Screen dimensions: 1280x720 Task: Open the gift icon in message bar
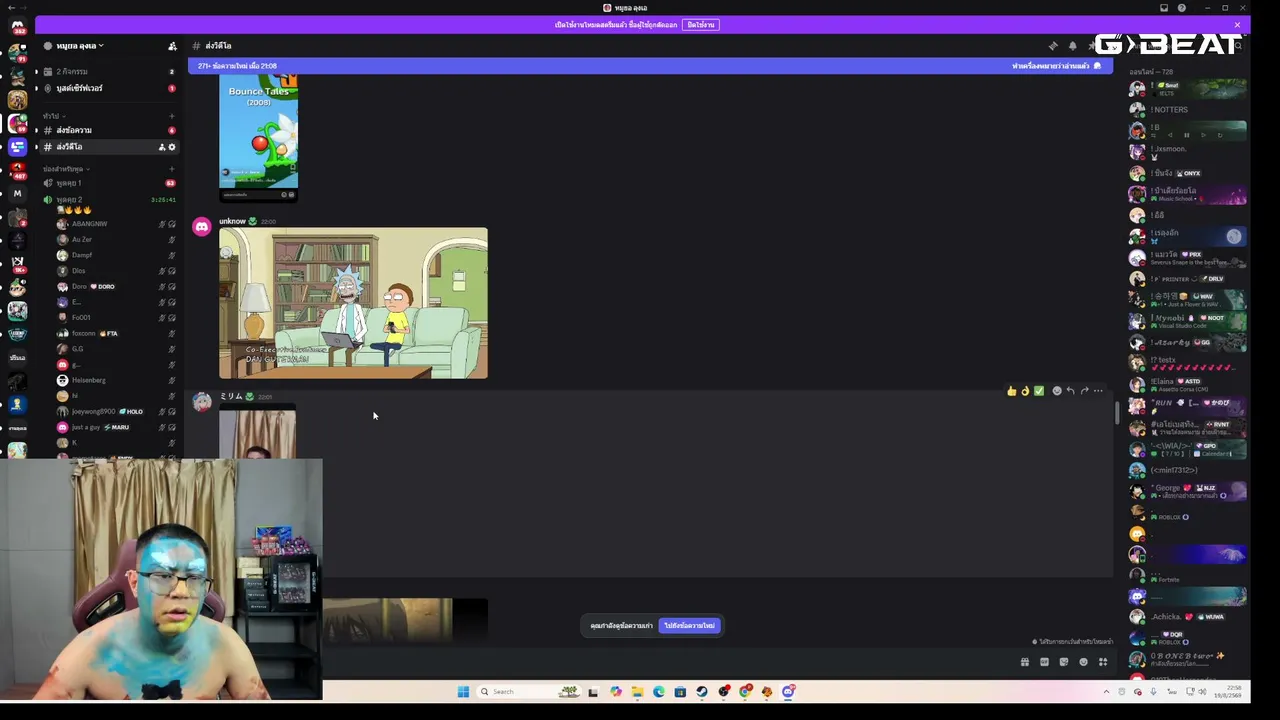coord(1024,662)
